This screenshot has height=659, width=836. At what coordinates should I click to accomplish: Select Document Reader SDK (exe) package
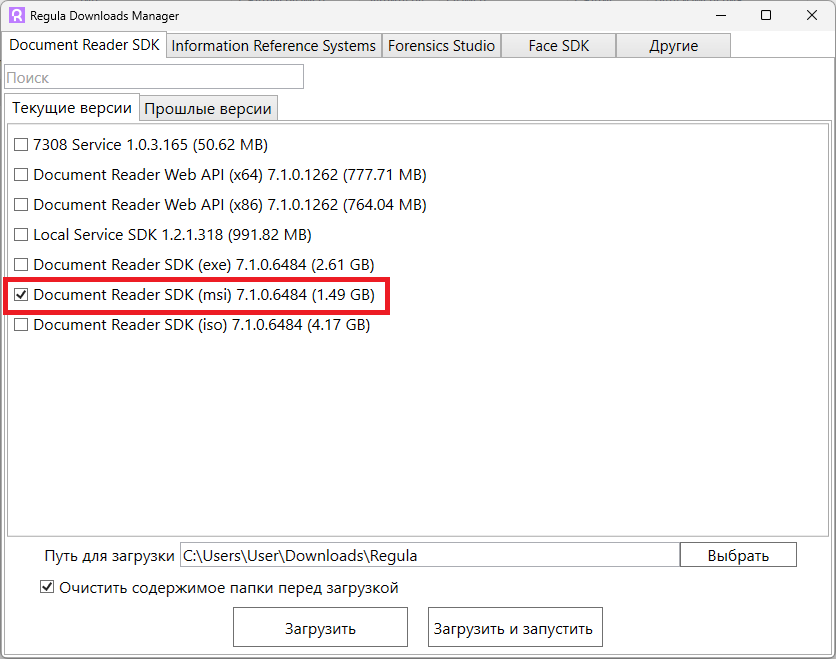[x=20, y=264]
